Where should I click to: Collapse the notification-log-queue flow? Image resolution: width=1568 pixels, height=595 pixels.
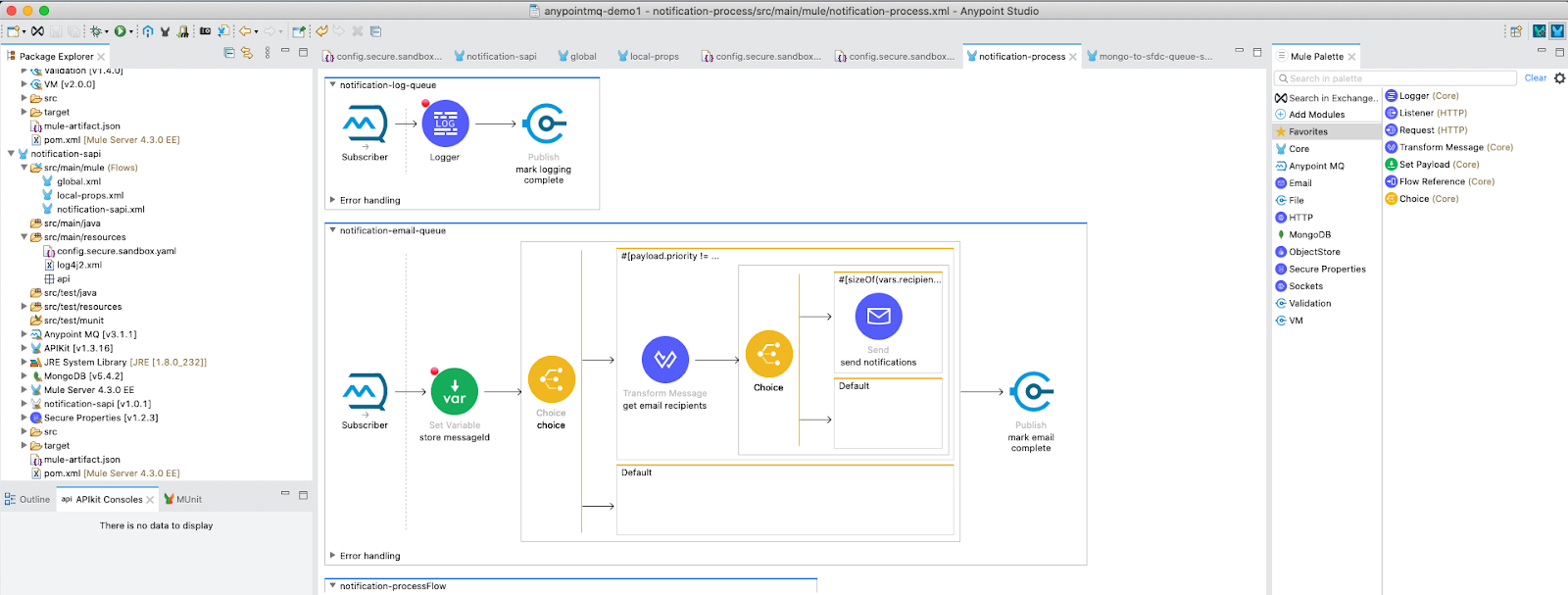[332, 85]
